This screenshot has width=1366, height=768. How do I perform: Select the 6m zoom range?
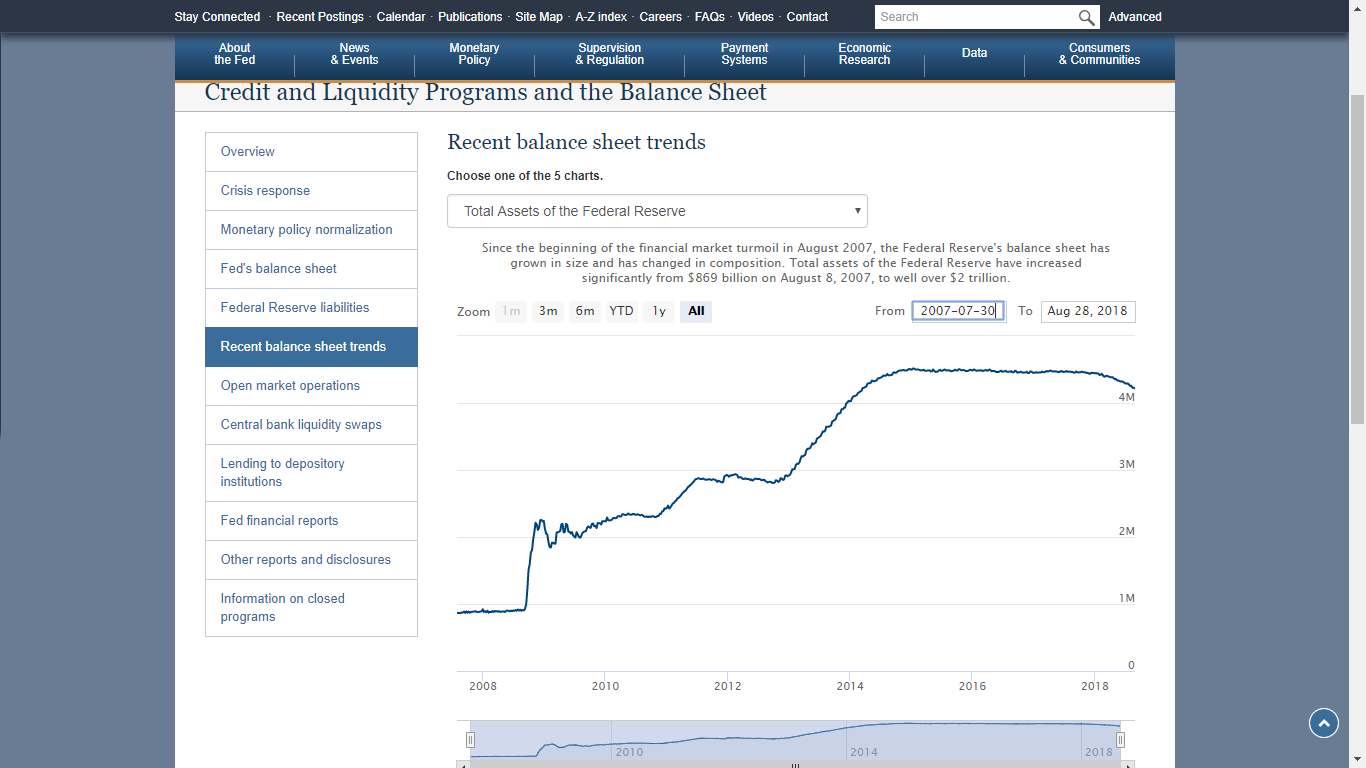[585, 311]
